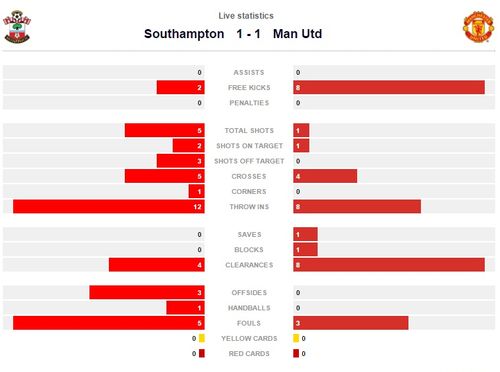This screenshot has width=500, height=372.
Task: Click the Man Utd team name
Action: point(297,34)
